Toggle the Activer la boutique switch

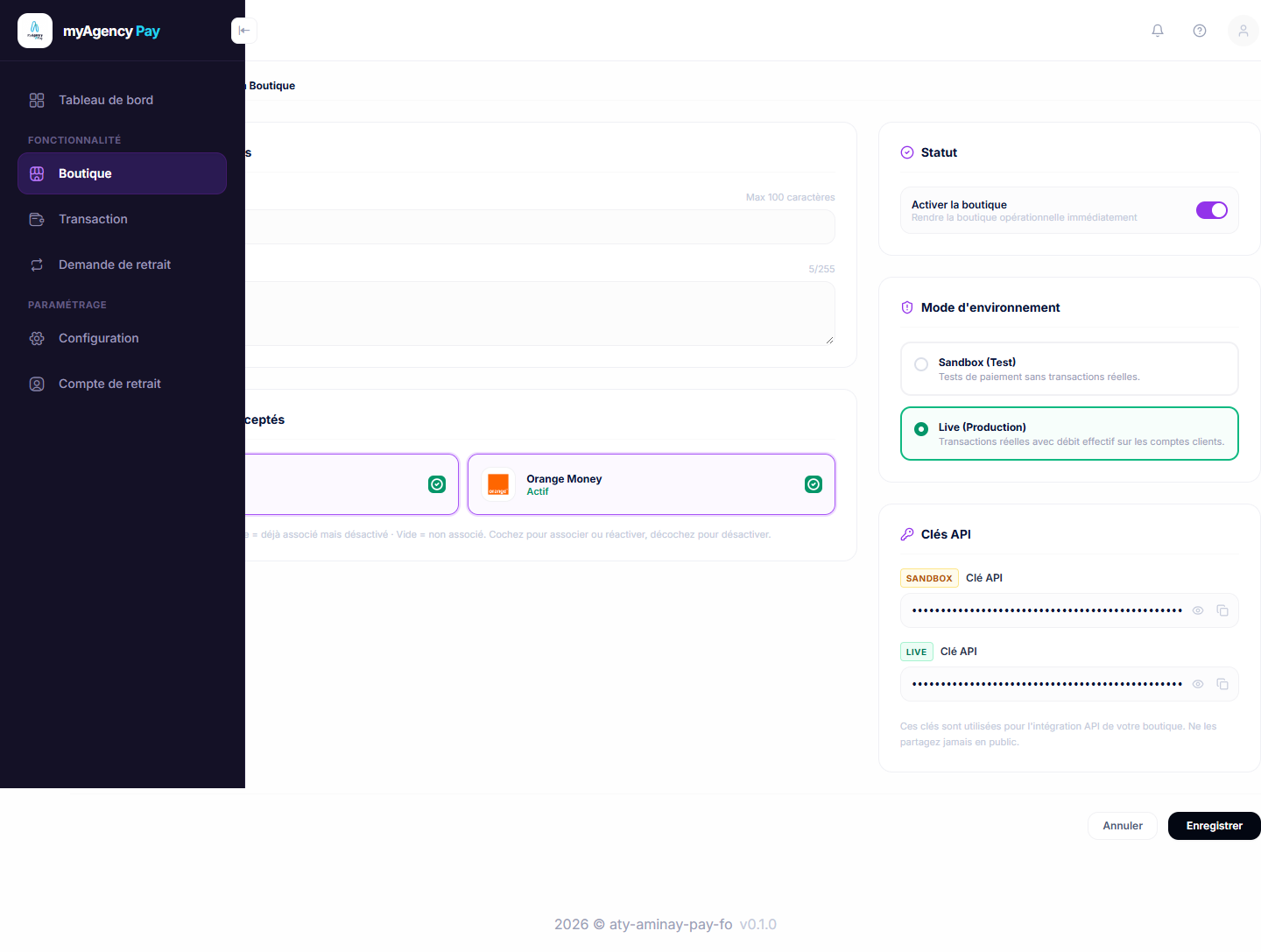(x=1212, y=210)
